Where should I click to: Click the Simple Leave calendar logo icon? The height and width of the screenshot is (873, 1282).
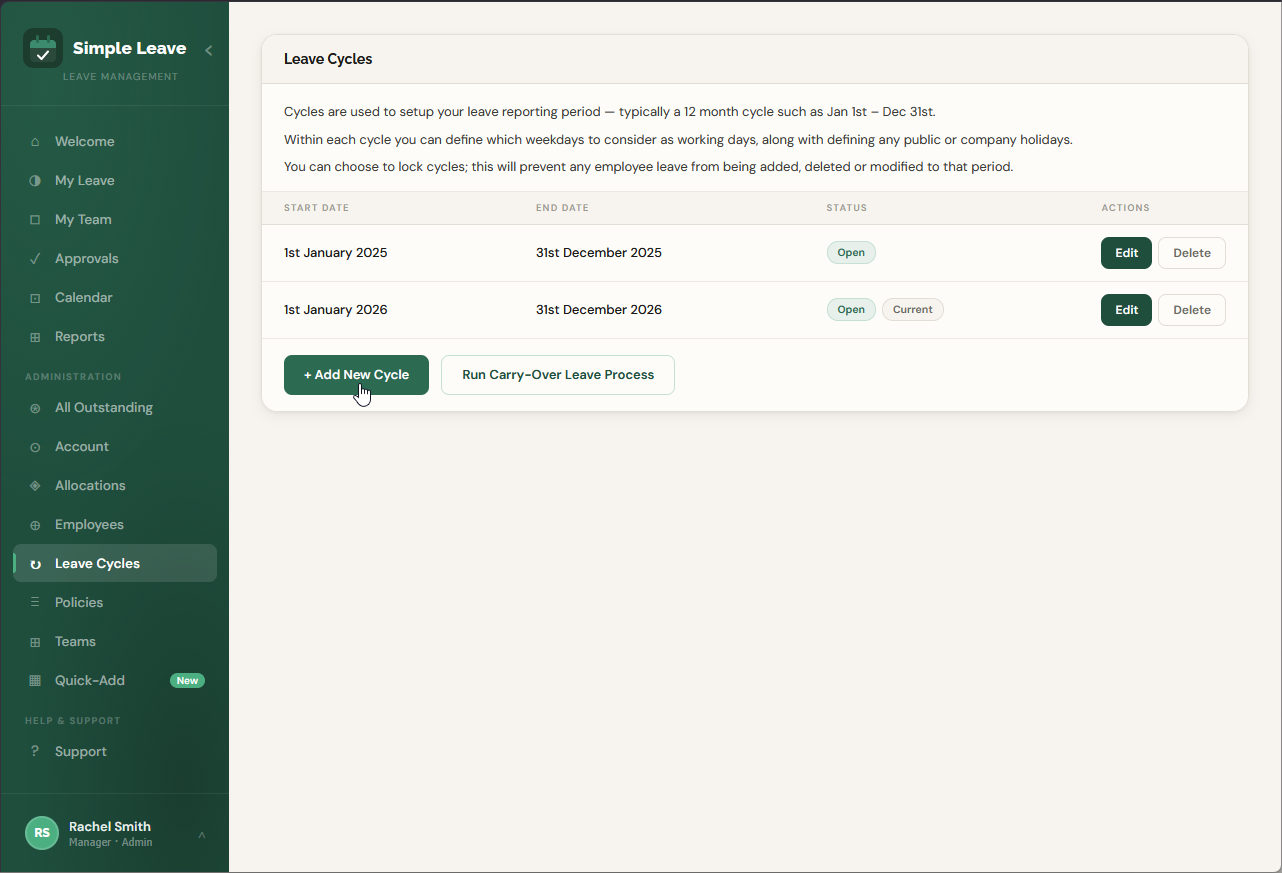[43, 48]
